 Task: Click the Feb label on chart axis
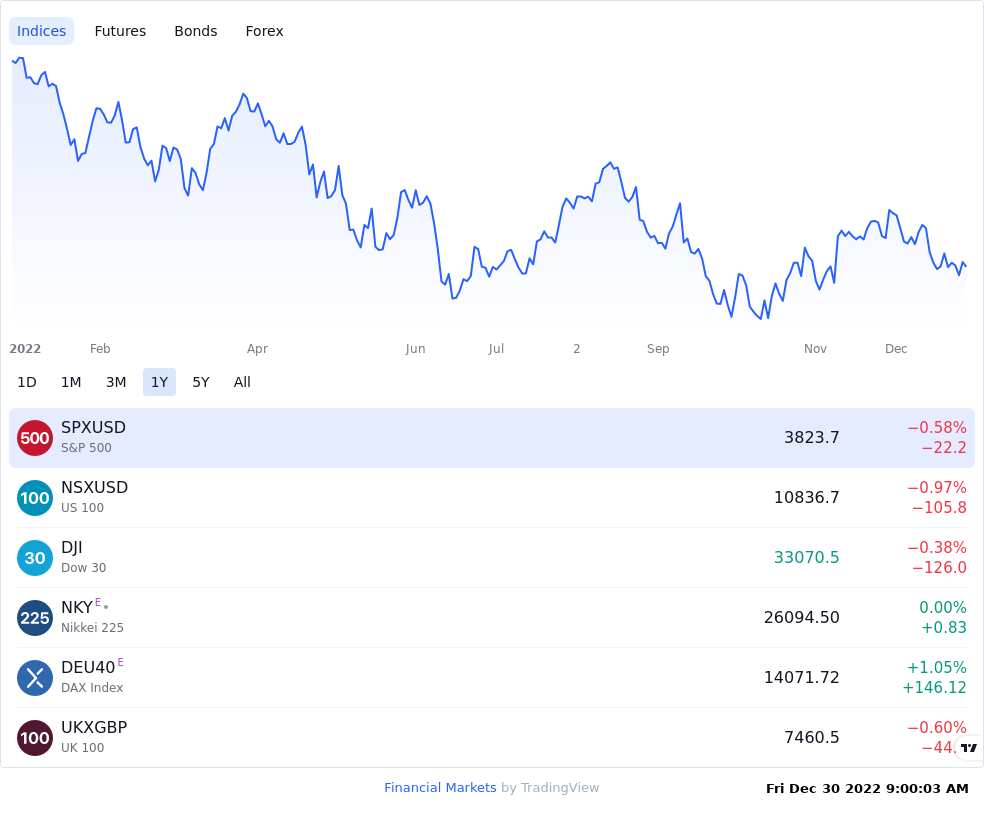tap(100, 349)
